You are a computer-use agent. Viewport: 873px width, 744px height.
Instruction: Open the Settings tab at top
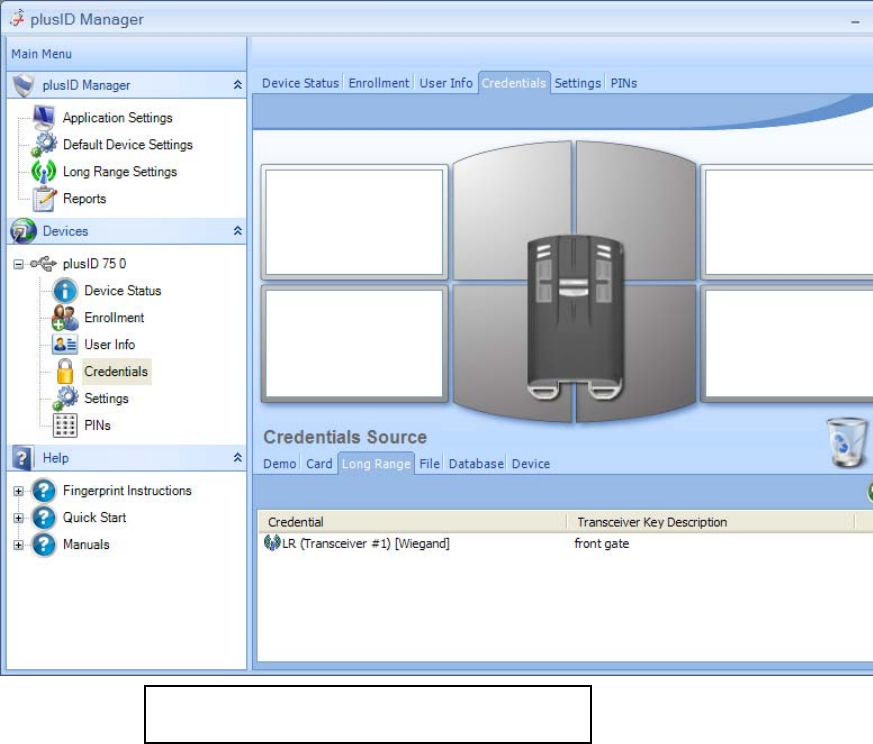(x=577, y=83)
